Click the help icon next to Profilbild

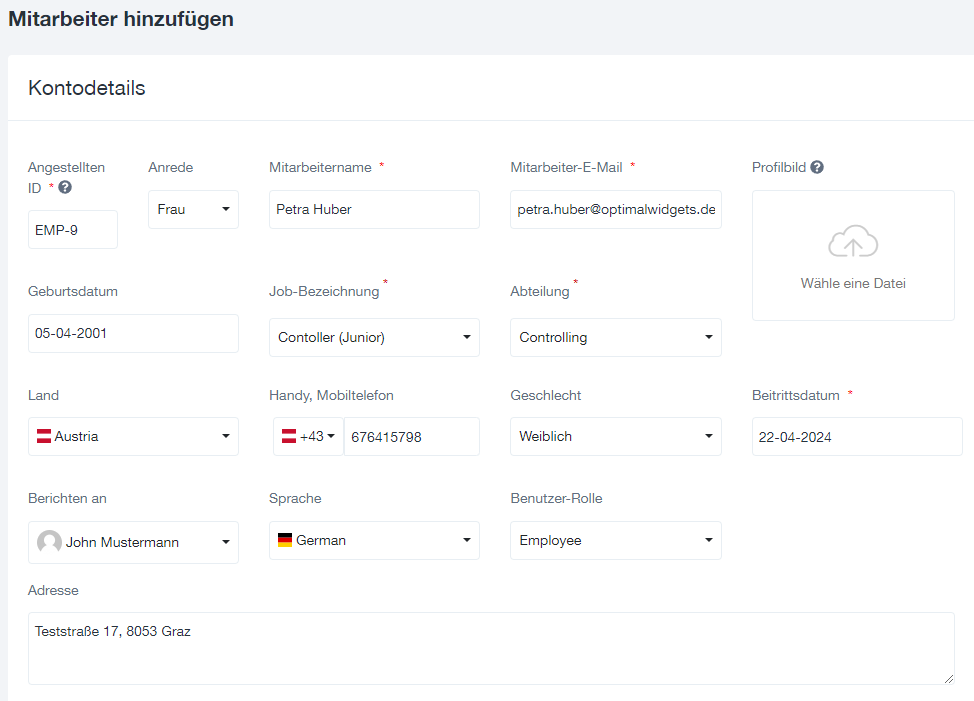click(x=817, y=167)
